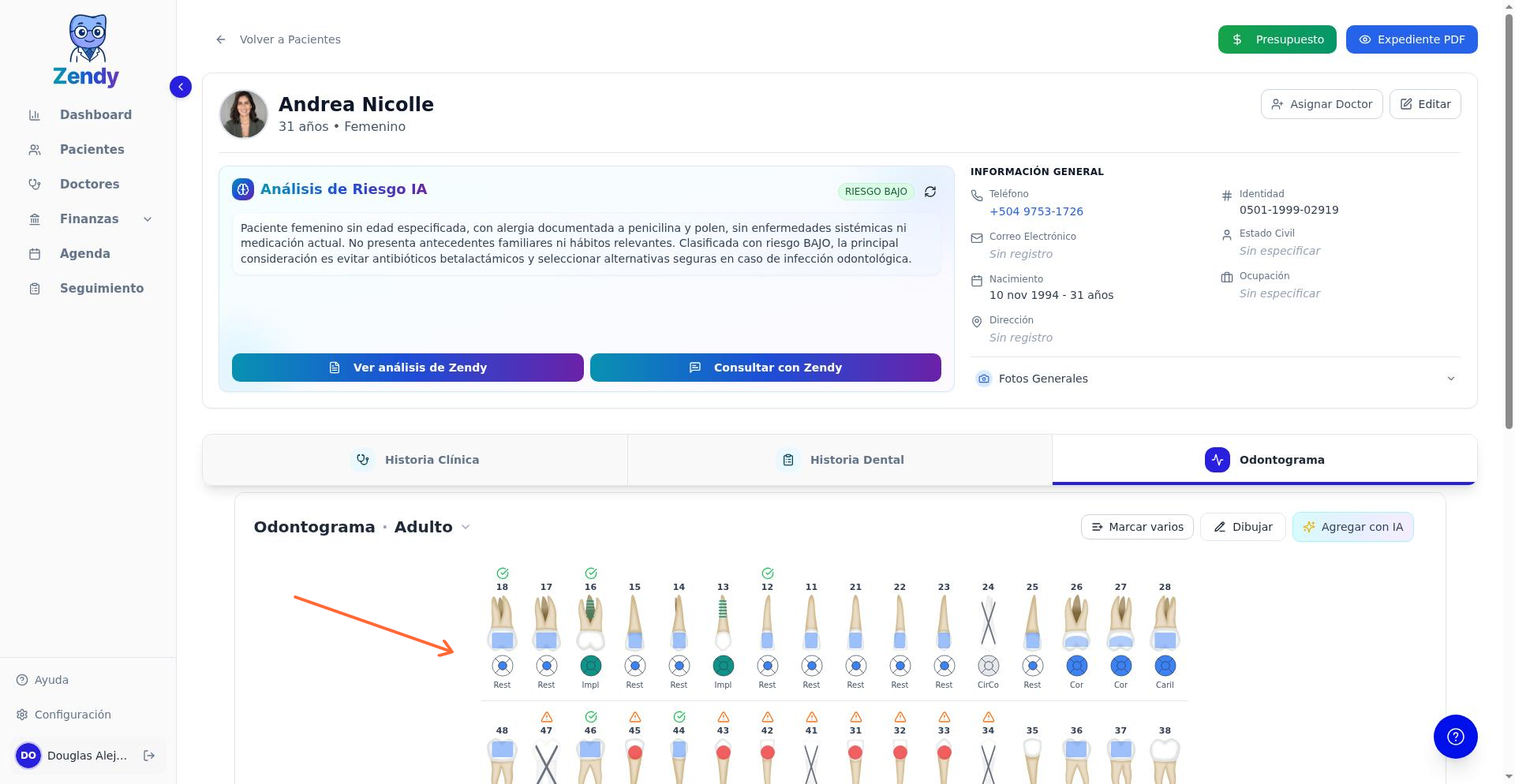This screenshot has width=1515, height=784.
Task: Click tooth 26 blue Cor surface circle
Action: (1076, 666)
